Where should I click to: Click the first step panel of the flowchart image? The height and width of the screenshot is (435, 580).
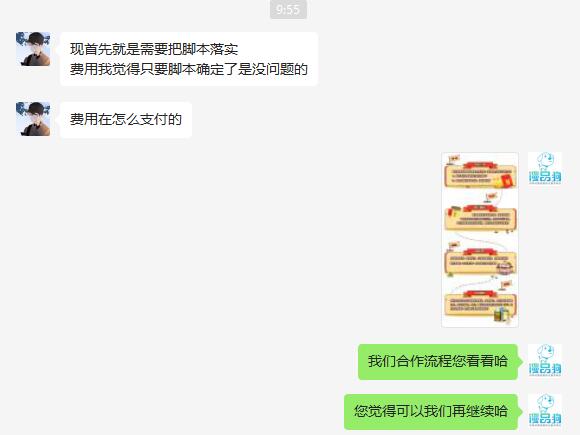[480, 175]
